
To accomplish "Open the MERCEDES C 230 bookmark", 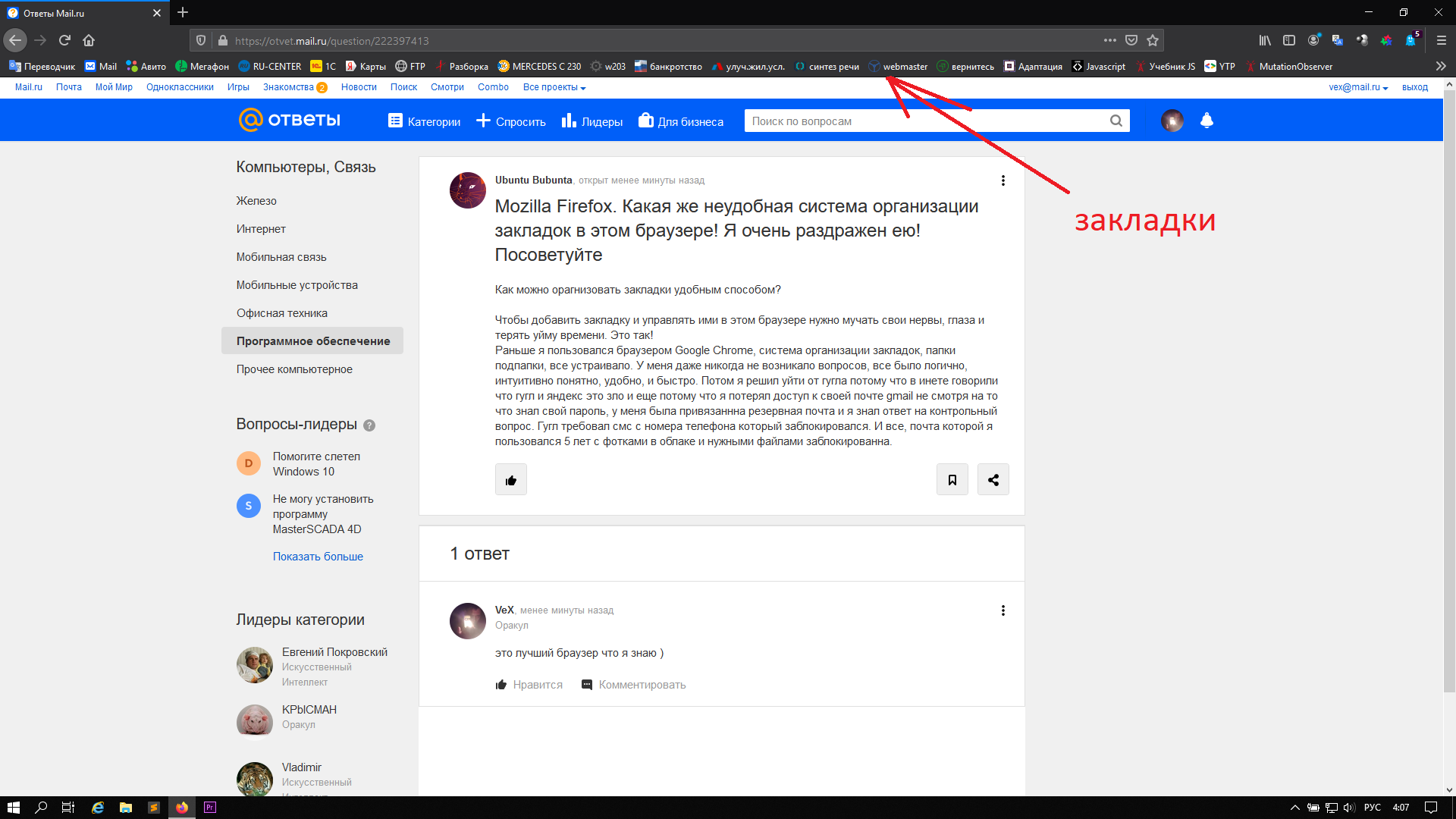I will tap(540, 67).
